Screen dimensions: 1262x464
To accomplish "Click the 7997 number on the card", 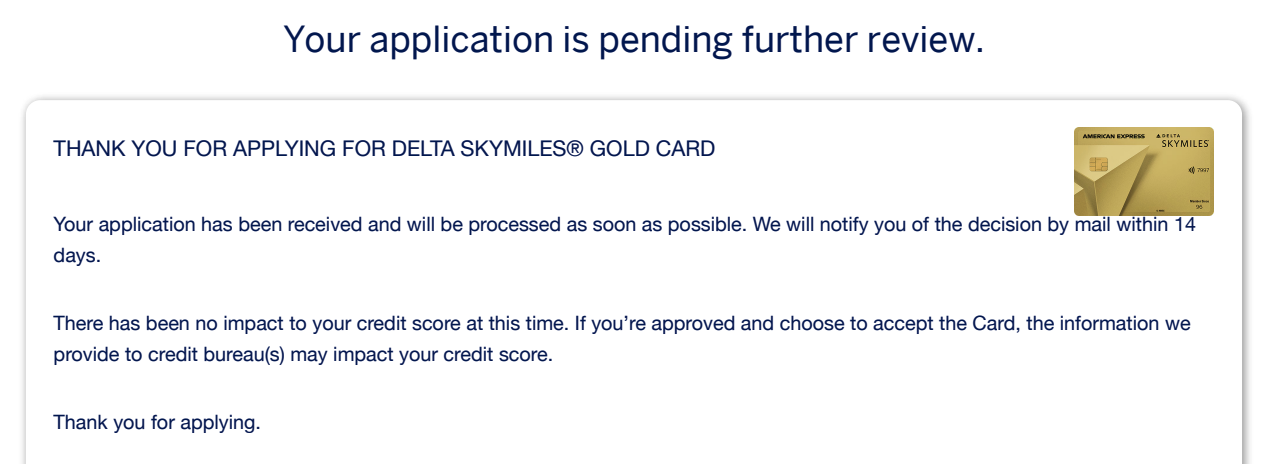I will pos(1203,170).
